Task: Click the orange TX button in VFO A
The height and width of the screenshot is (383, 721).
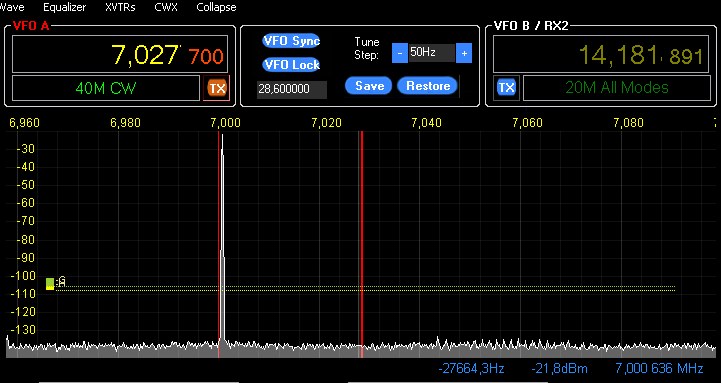Action: point(217,88)
